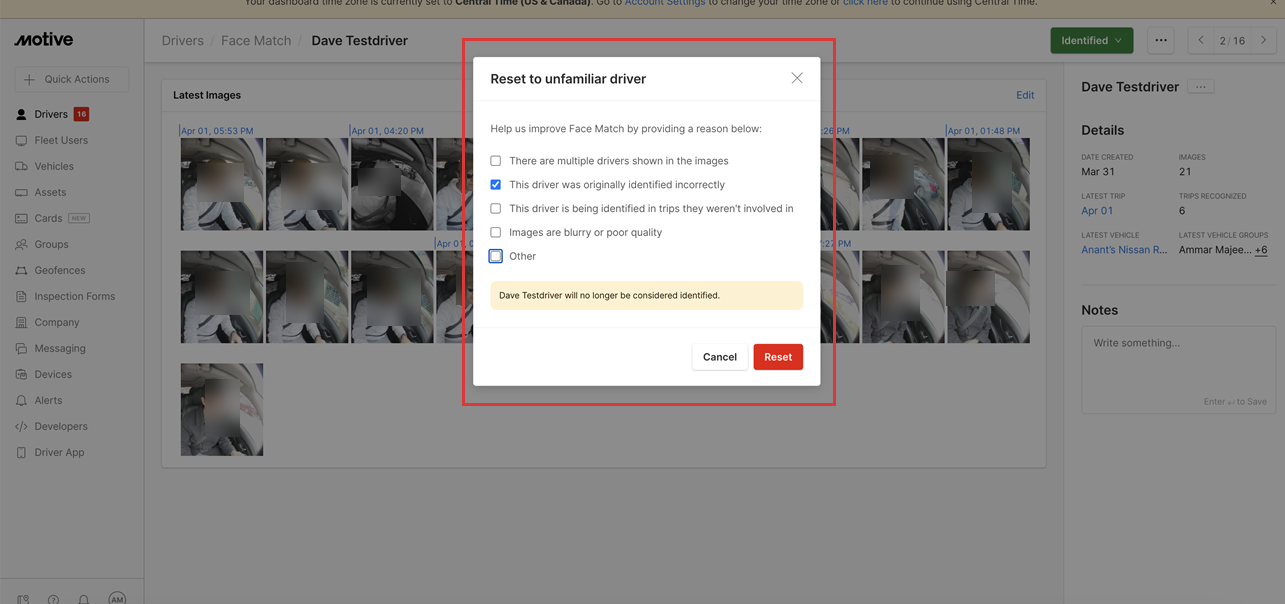The image size is (1285, 604).
Task: Uncheck 'This driver was originally identified incorrectly'
Action: [495, 185]
